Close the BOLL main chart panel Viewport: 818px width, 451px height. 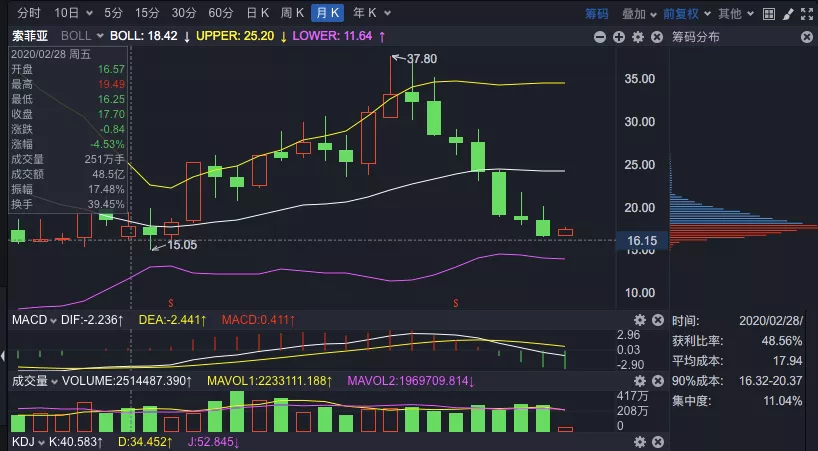(x=657, y=37)
